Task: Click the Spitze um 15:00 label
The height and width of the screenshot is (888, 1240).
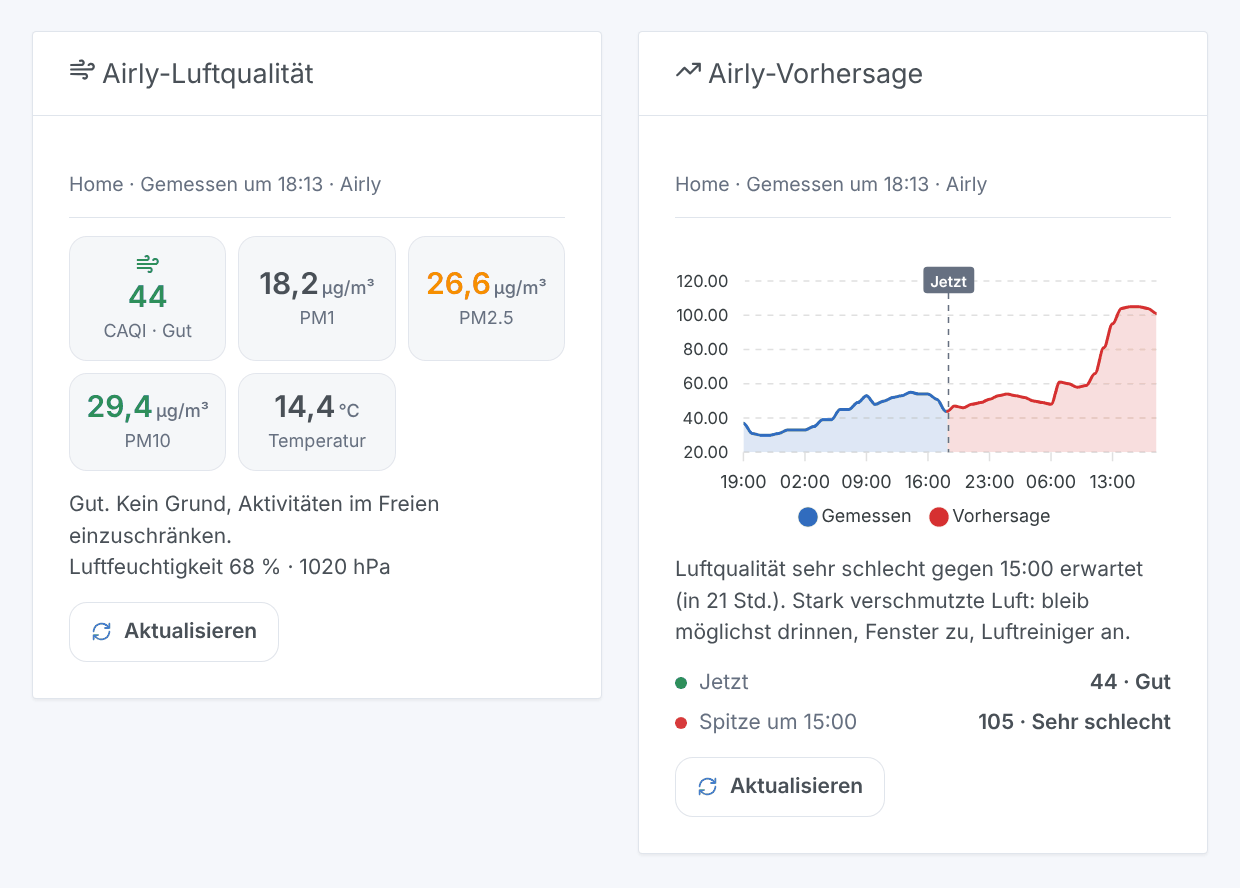Action: click(x=778, y=722)
